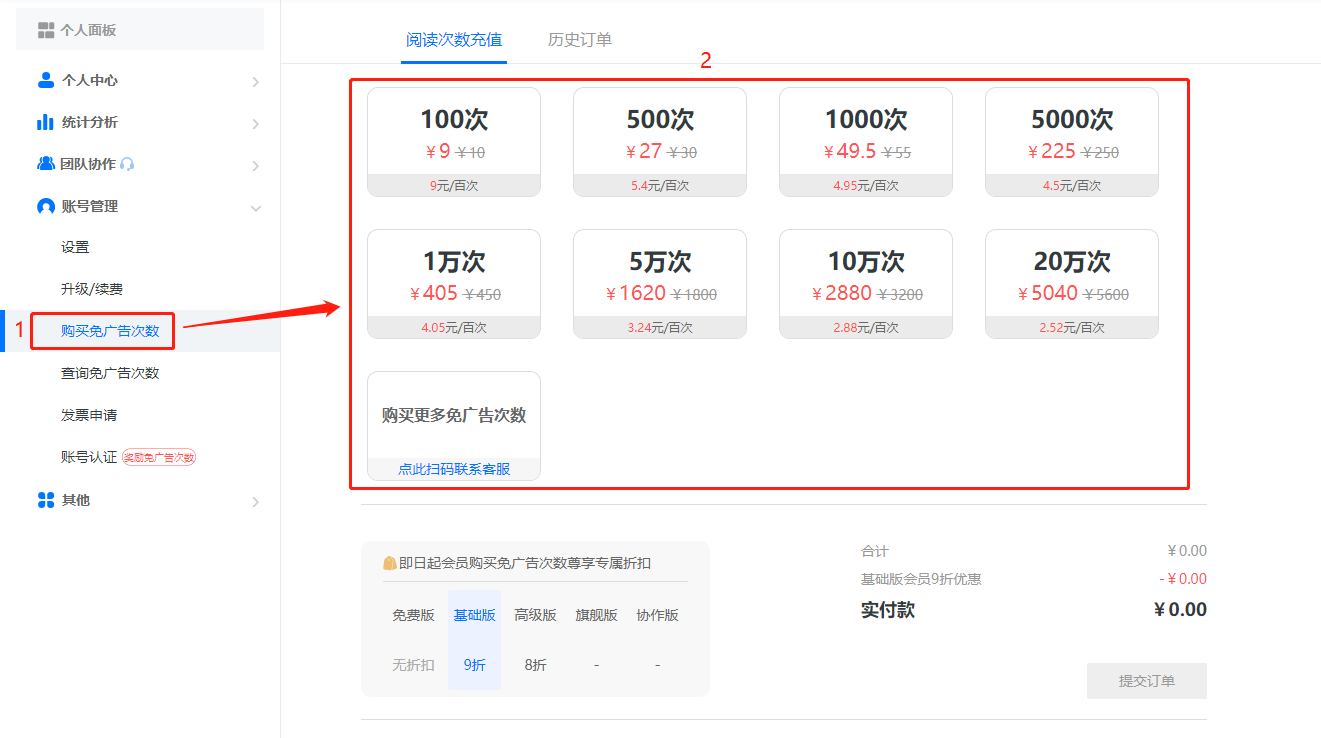Click the bag icon in membership discount notice

390,563
